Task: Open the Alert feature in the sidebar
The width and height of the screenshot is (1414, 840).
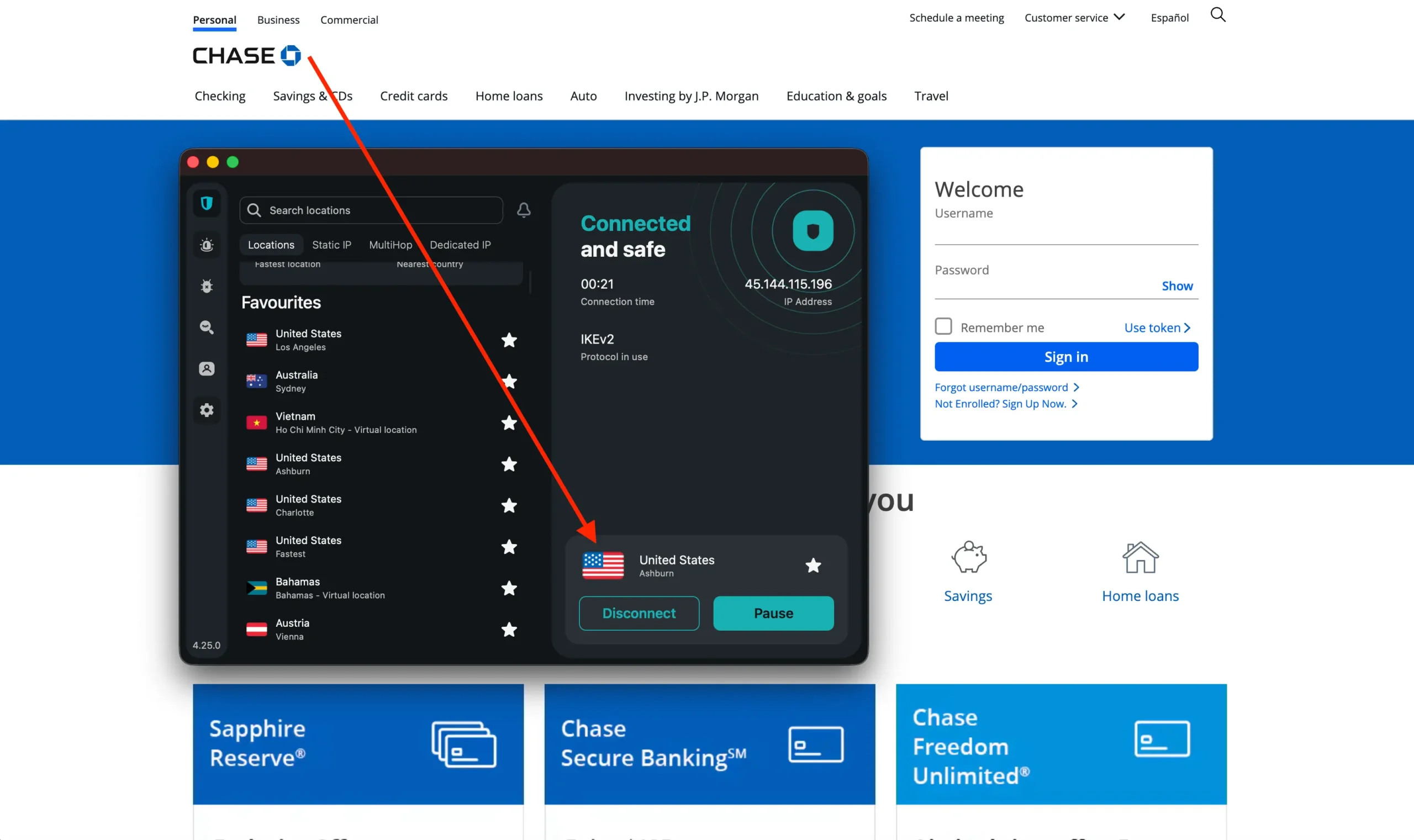Action: (x=207, y=245)
